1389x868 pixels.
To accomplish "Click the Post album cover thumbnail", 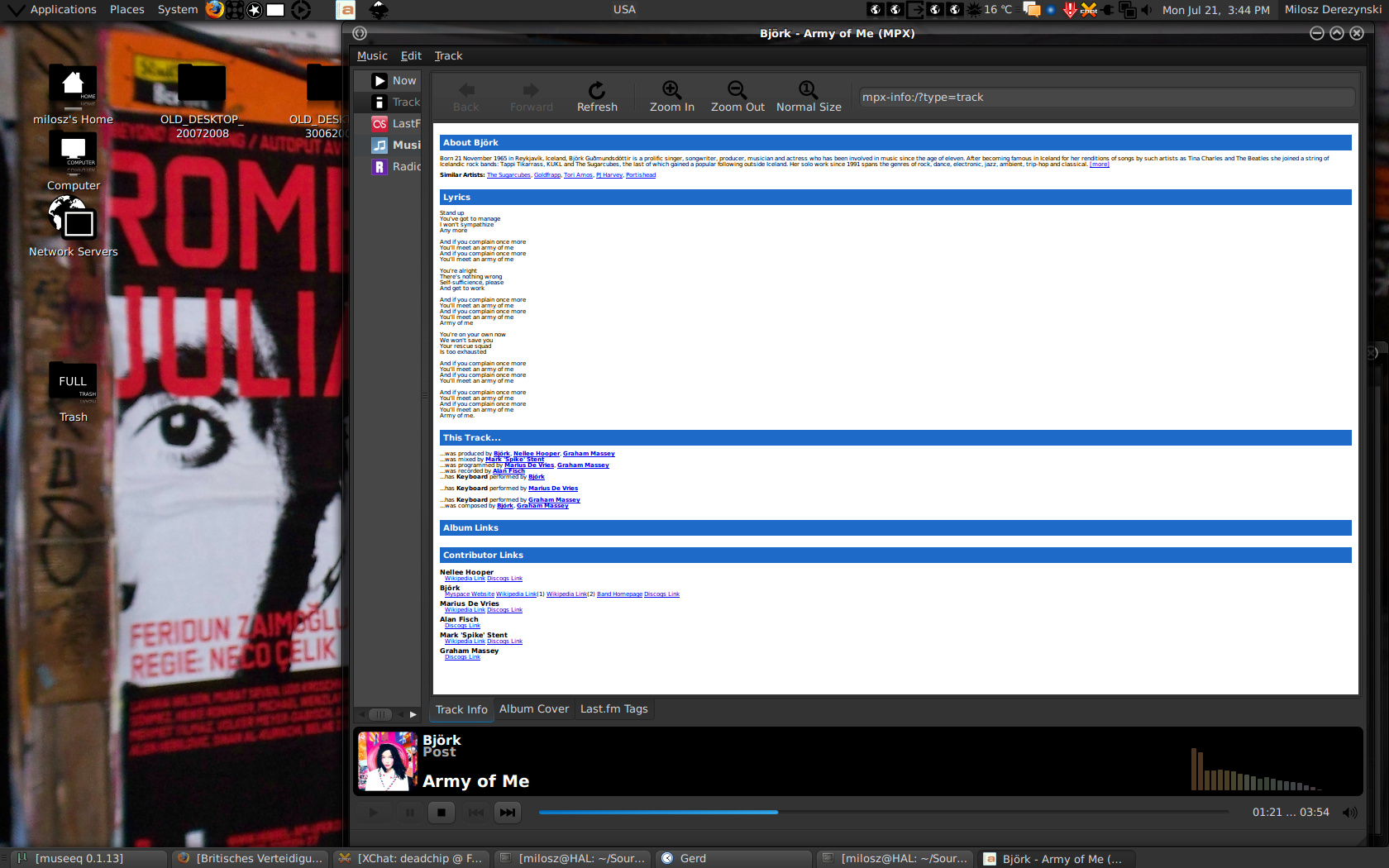I will click(387, 761).
